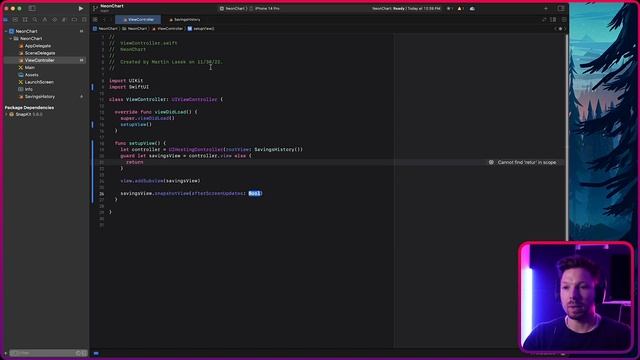Open the related items grid menu

click(95, 20)
